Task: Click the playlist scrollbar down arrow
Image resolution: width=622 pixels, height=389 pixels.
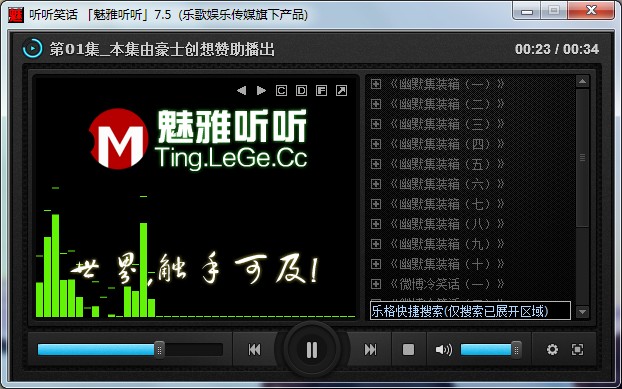Action: pyautogui.click(x=582, y=312)
